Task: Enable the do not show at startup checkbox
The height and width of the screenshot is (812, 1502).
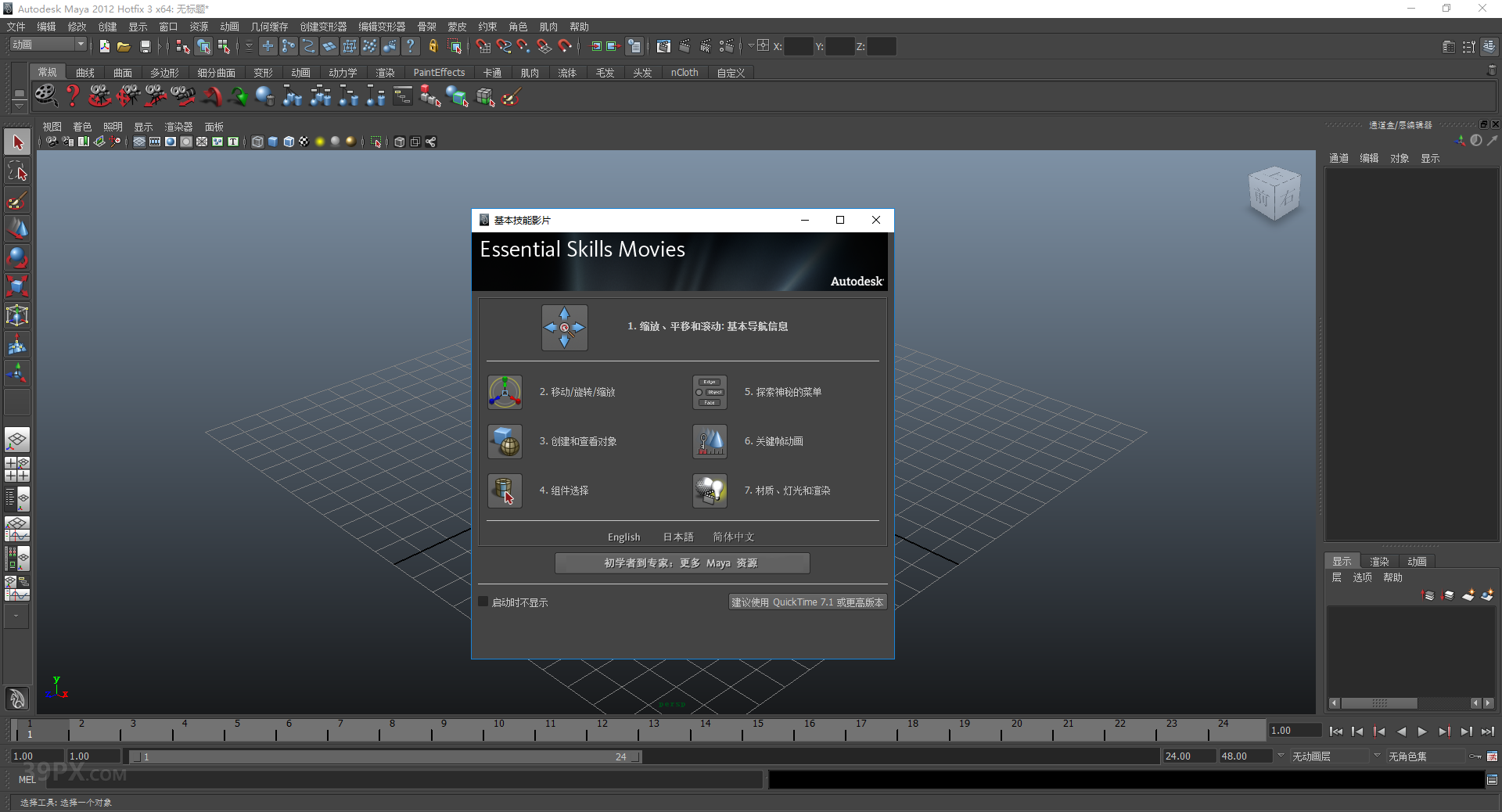Action: click(483, 602)
